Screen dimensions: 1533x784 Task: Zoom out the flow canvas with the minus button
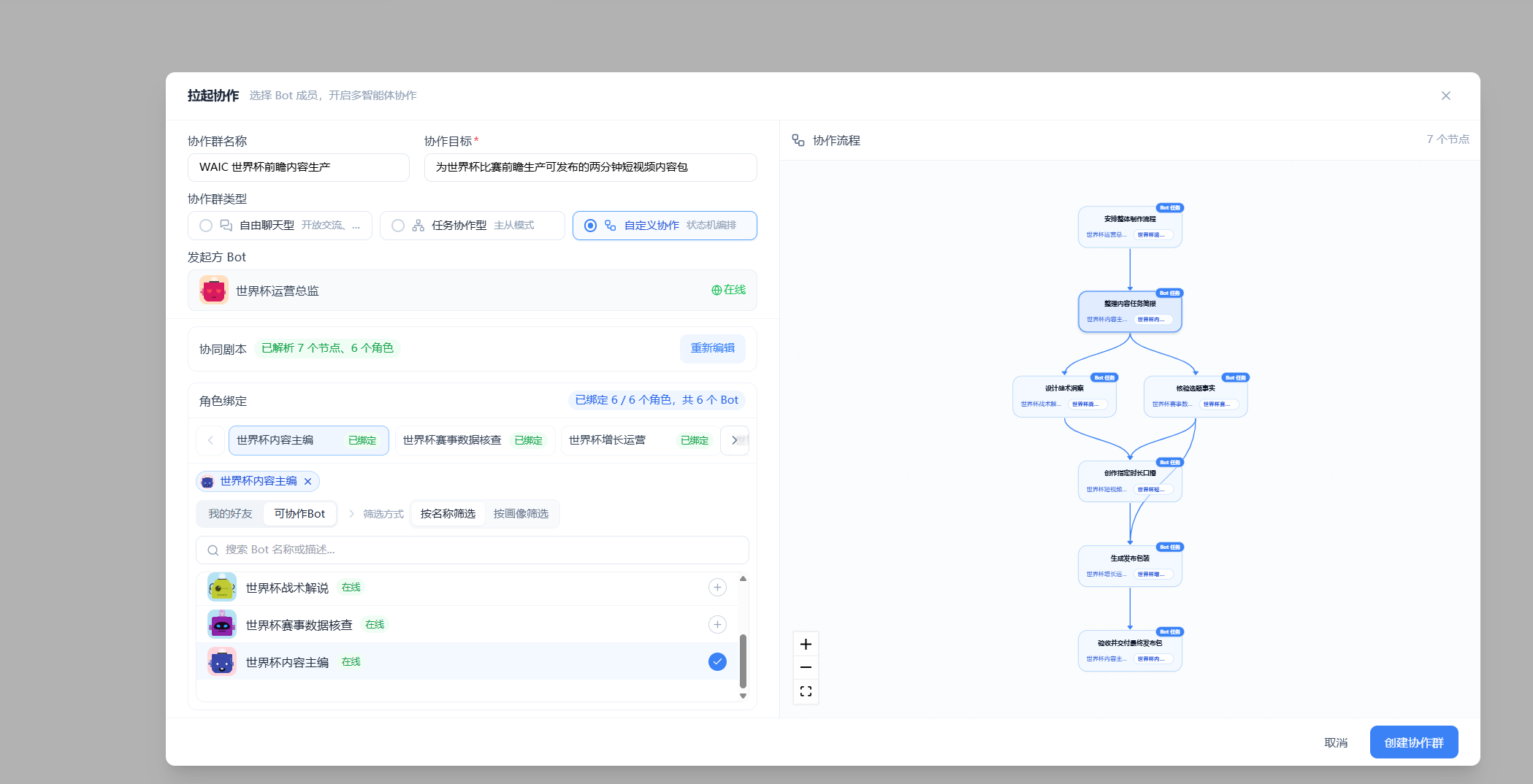806,667
